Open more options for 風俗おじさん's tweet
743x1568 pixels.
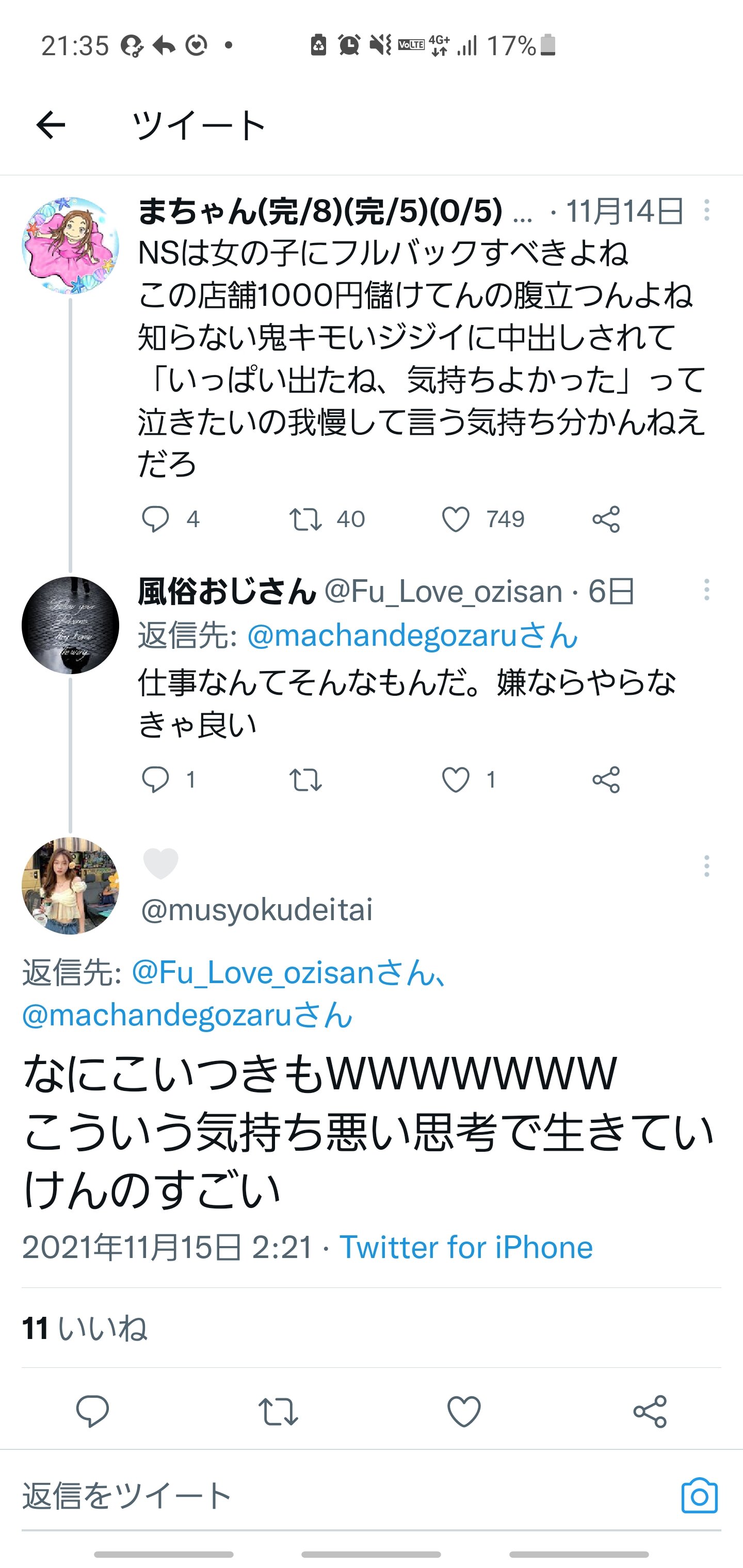(706, 590)
